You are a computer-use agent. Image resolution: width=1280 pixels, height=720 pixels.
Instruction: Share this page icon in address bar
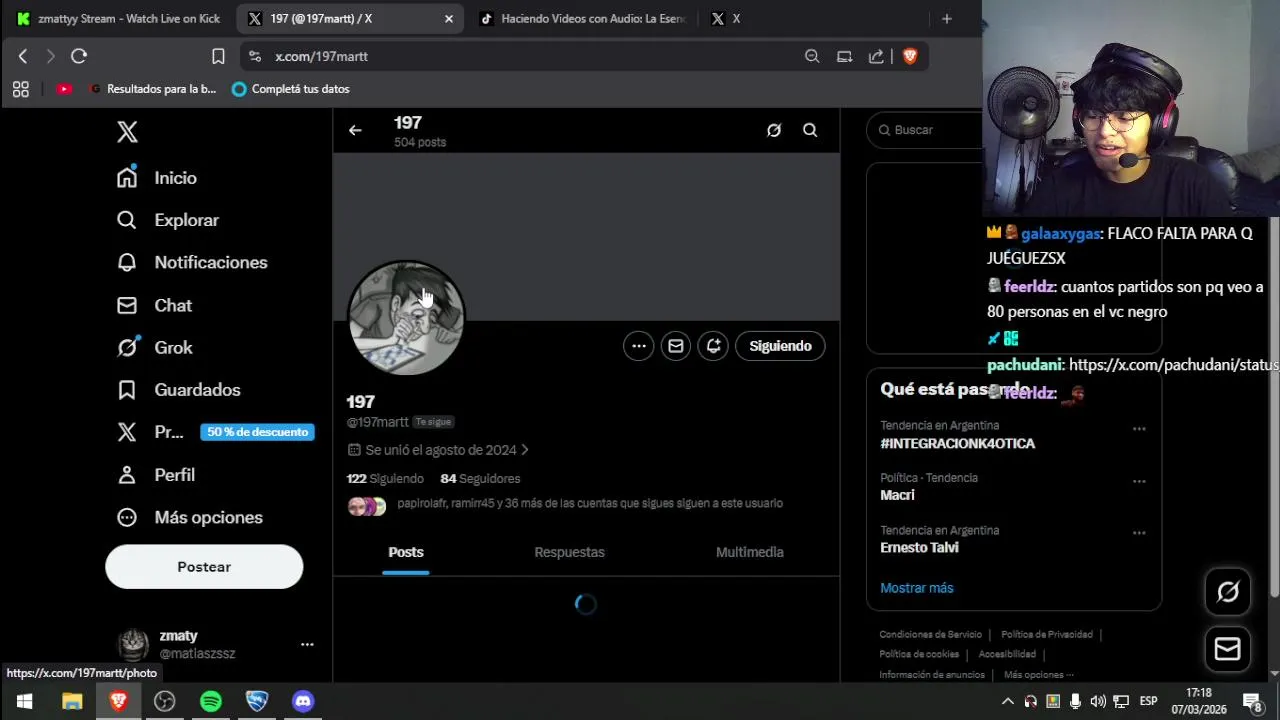[x=877, y=57]
